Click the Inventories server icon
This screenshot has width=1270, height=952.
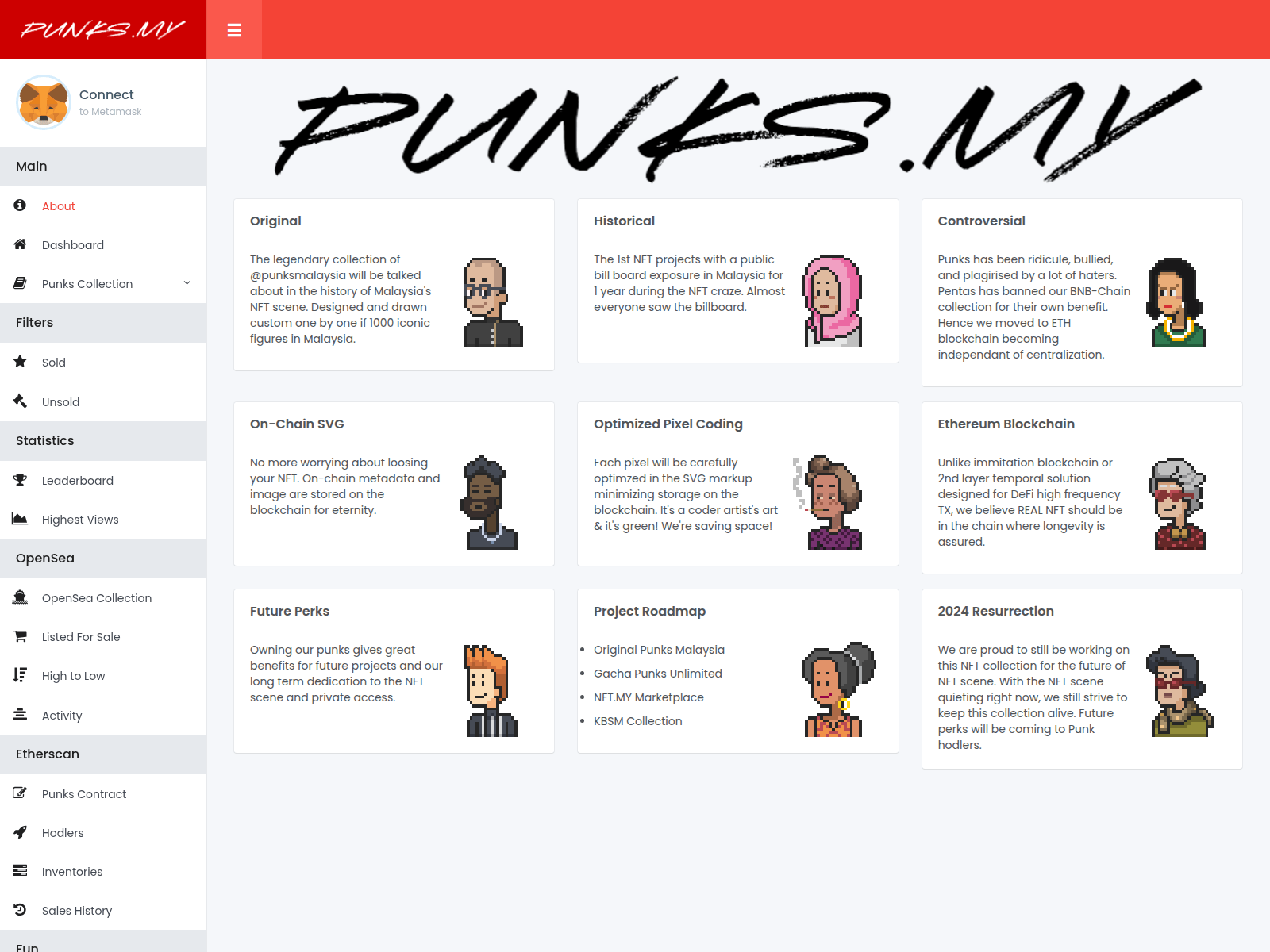click(x=21, y=871)
